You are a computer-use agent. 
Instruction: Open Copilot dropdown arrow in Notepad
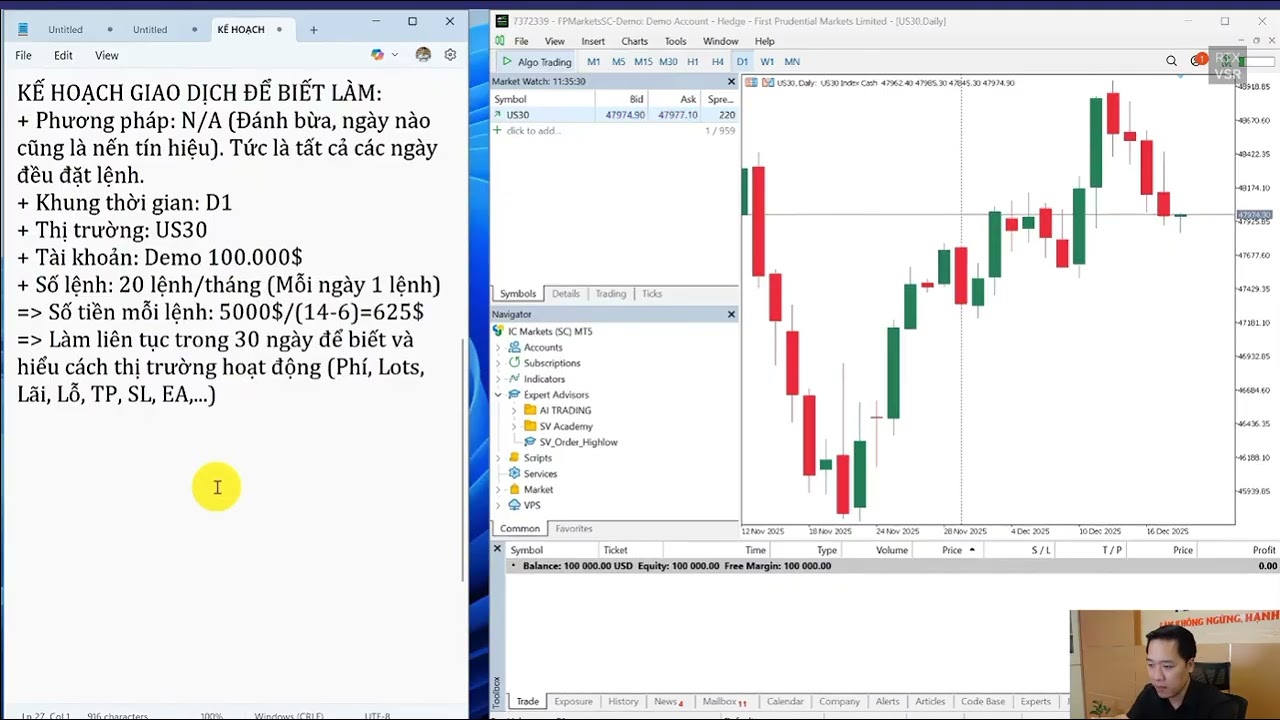pos(395,55)
